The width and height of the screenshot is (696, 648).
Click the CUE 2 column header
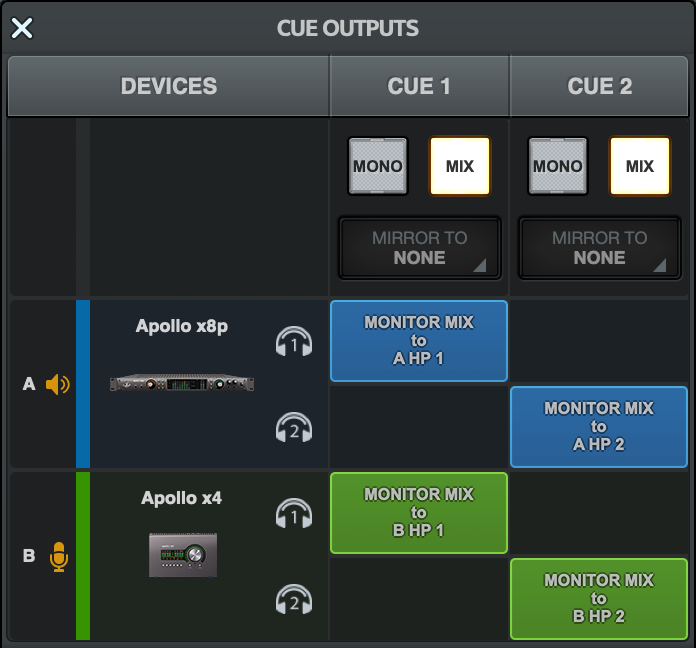tap(599, 86)
